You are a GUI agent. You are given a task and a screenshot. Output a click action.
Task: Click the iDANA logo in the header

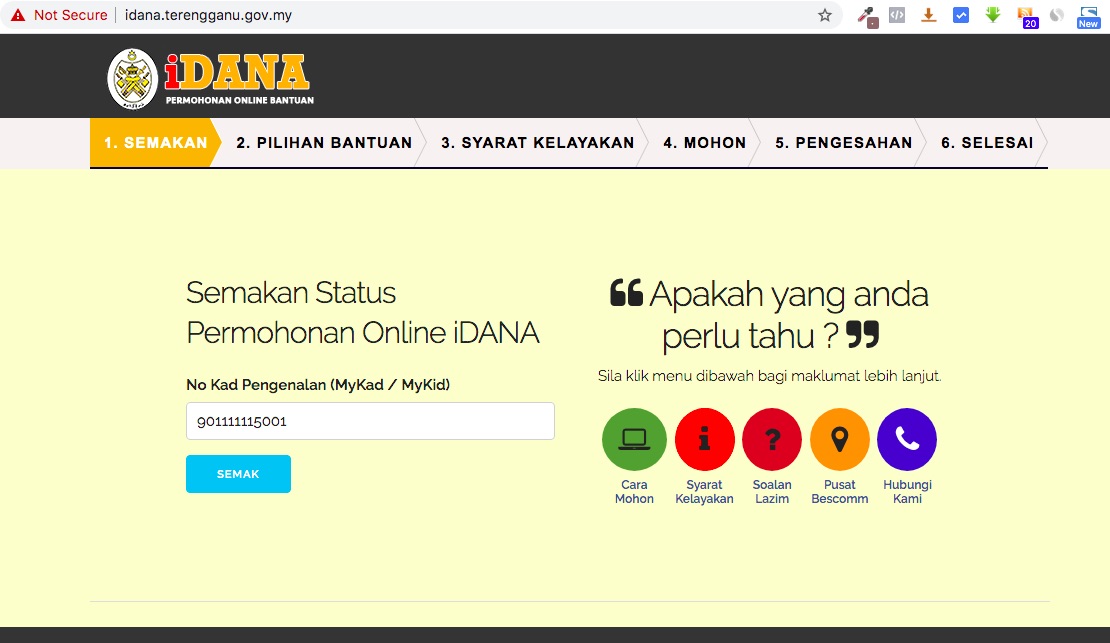[x=210, y=79]
